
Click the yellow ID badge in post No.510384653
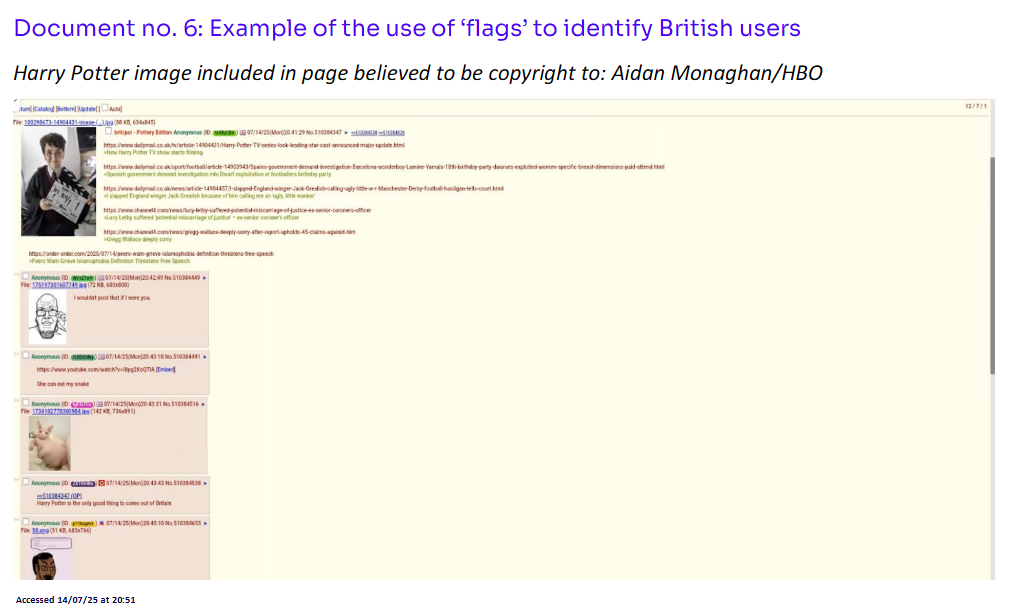pos(83,523)
